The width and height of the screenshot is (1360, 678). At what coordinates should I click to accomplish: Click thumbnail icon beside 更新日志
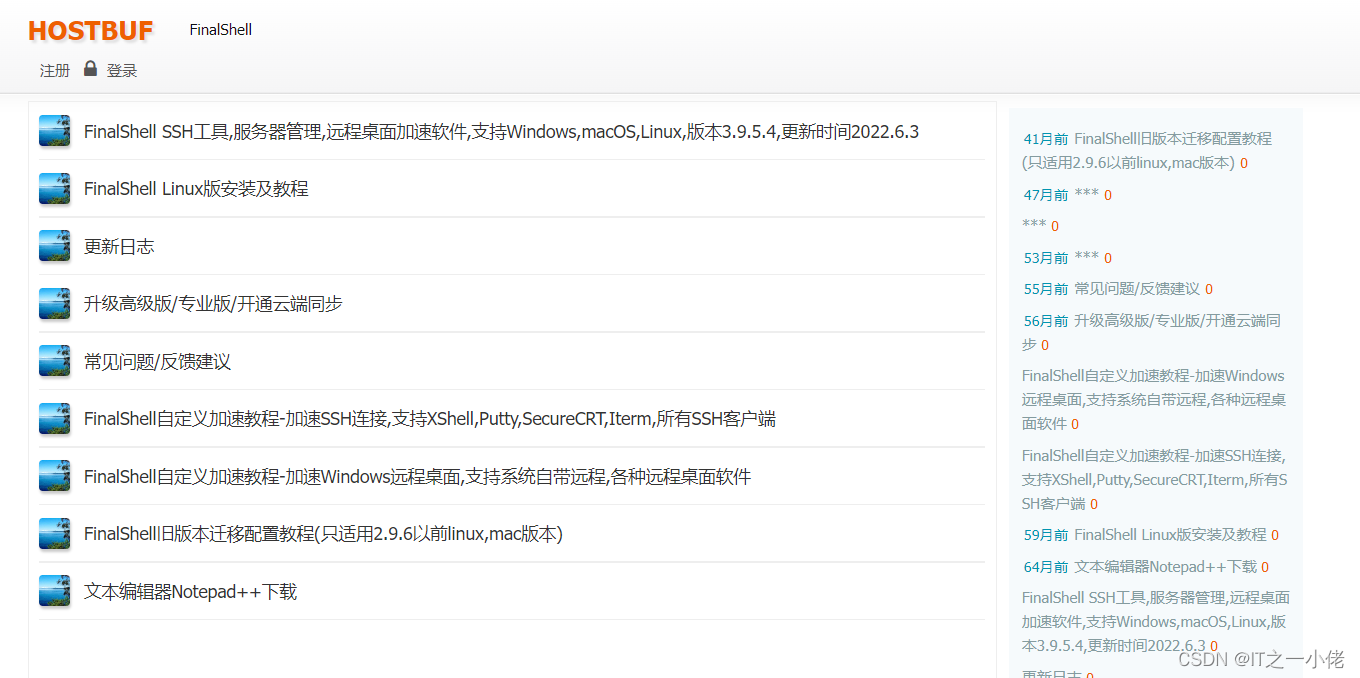click(x=54, y=246)
